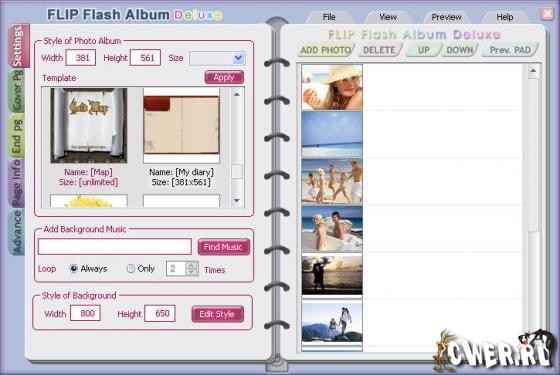Open the Help menu

[x=505, y=17]
